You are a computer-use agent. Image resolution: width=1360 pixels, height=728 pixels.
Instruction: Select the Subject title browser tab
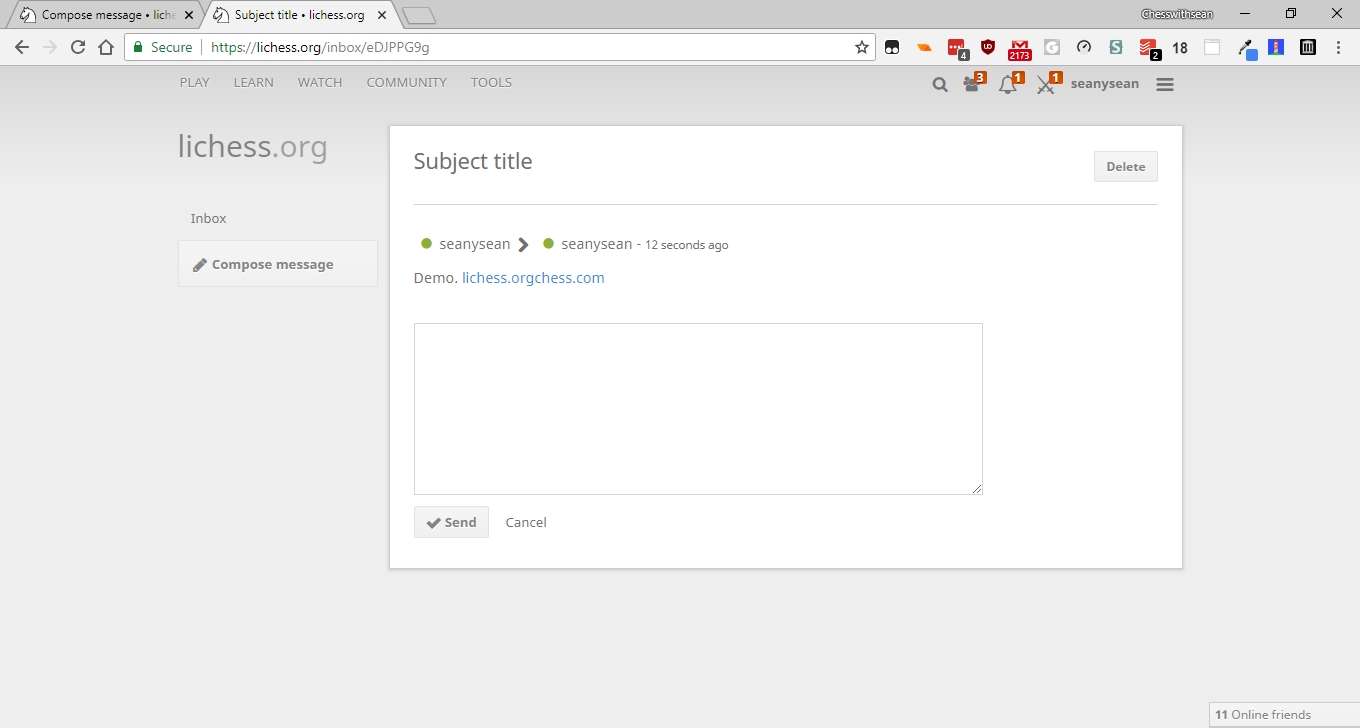(x=300, y=15)
